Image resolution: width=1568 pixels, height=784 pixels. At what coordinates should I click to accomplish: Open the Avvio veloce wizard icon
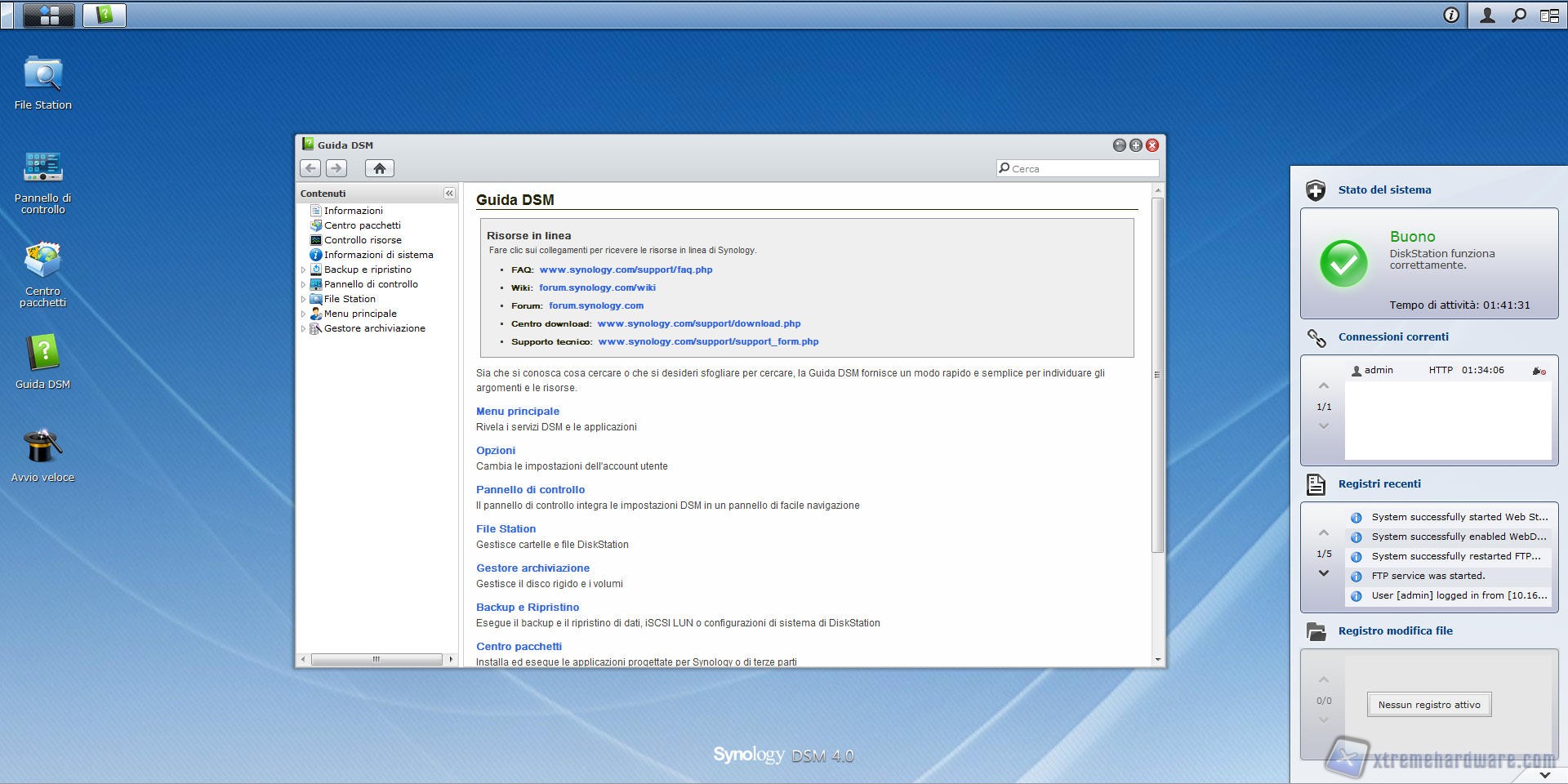42,447
